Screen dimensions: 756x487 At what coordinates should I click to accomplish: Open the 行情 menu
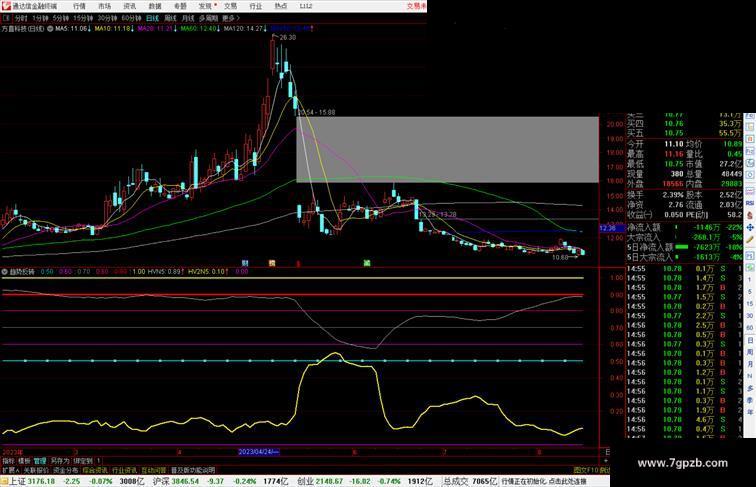click(x=79, y=6)
